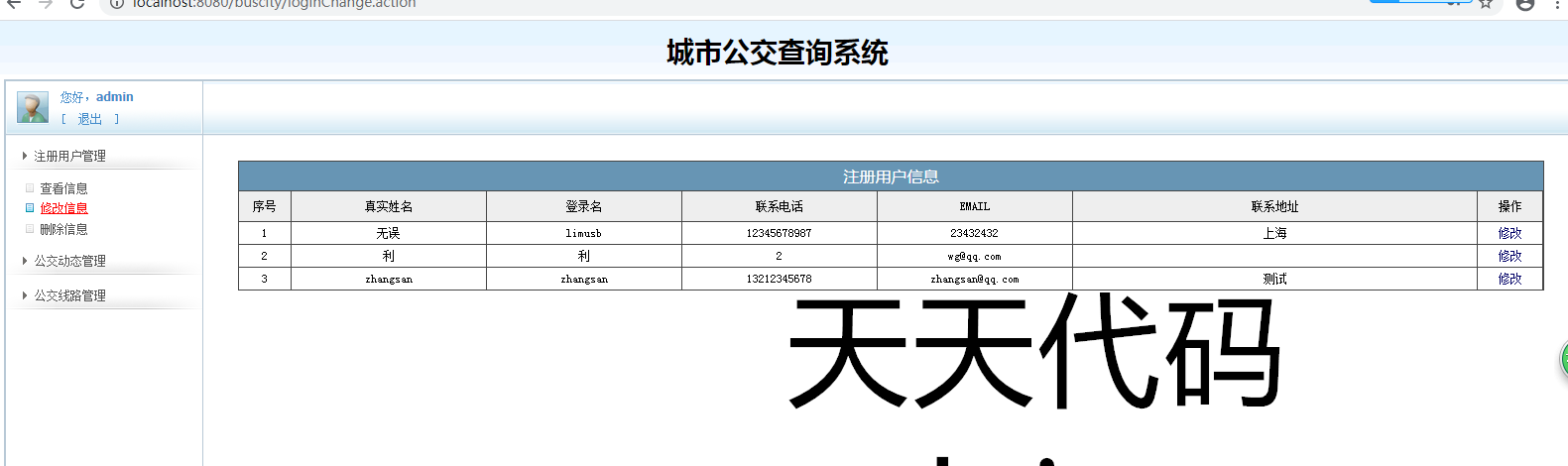Click the site info icon before the URL
This screenshot has height=466, width=1568.
(116, 4)
